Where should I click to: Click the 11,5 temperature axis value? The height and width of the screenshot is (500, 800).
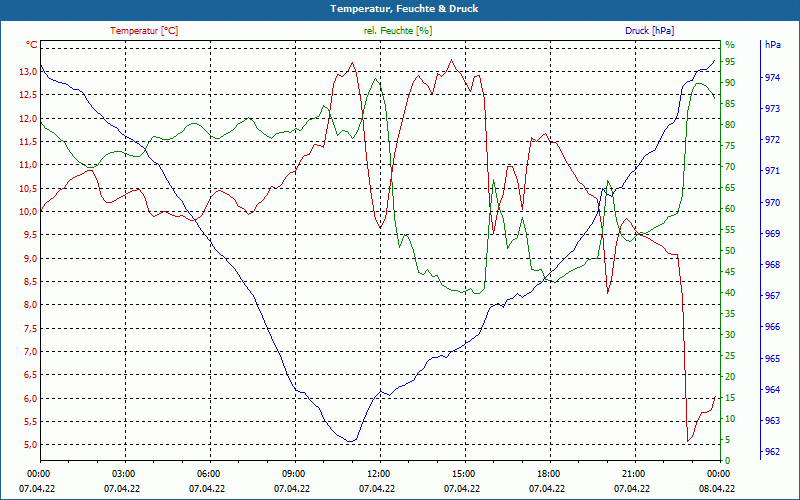pyautogui.click(x=28, y=141)
